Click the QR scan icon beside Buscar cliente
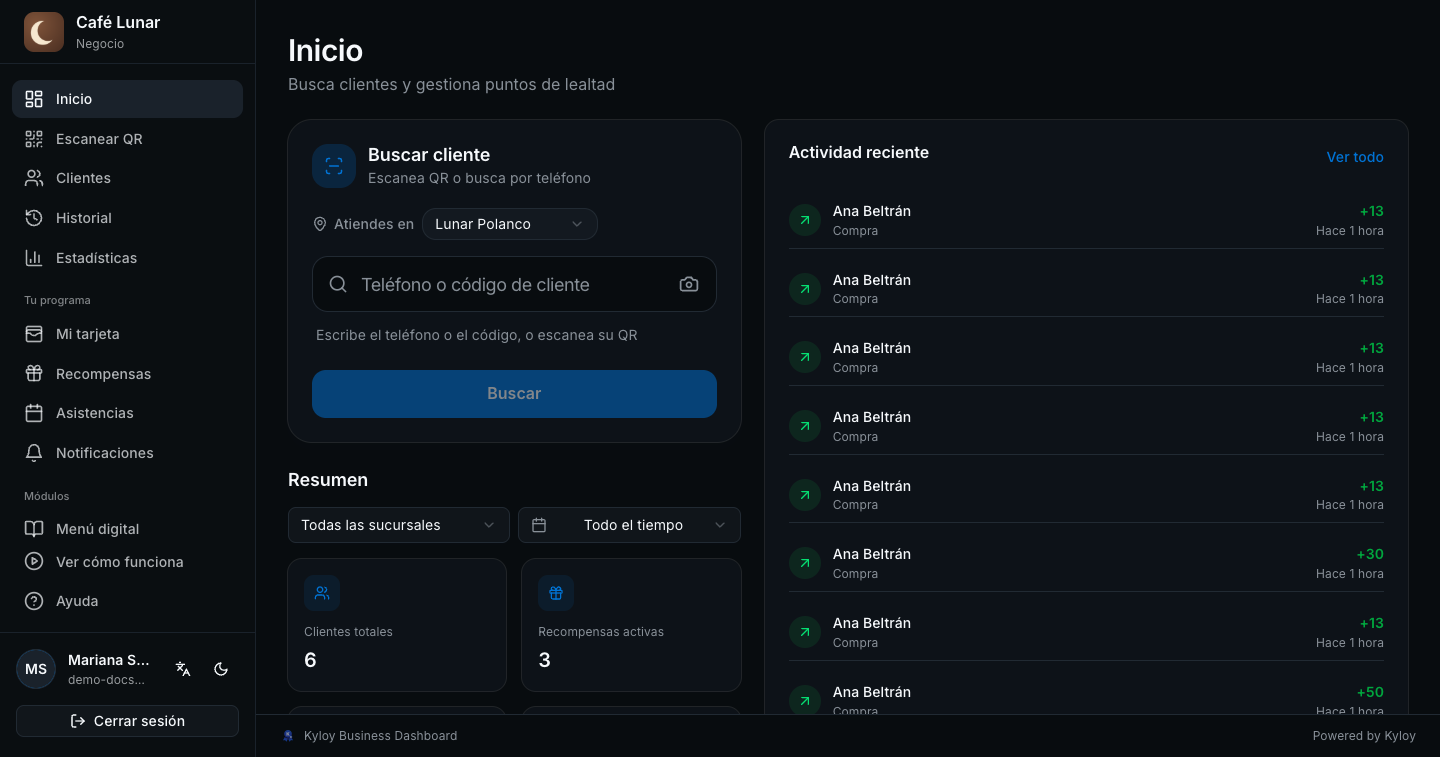 (x=334, y=166)
